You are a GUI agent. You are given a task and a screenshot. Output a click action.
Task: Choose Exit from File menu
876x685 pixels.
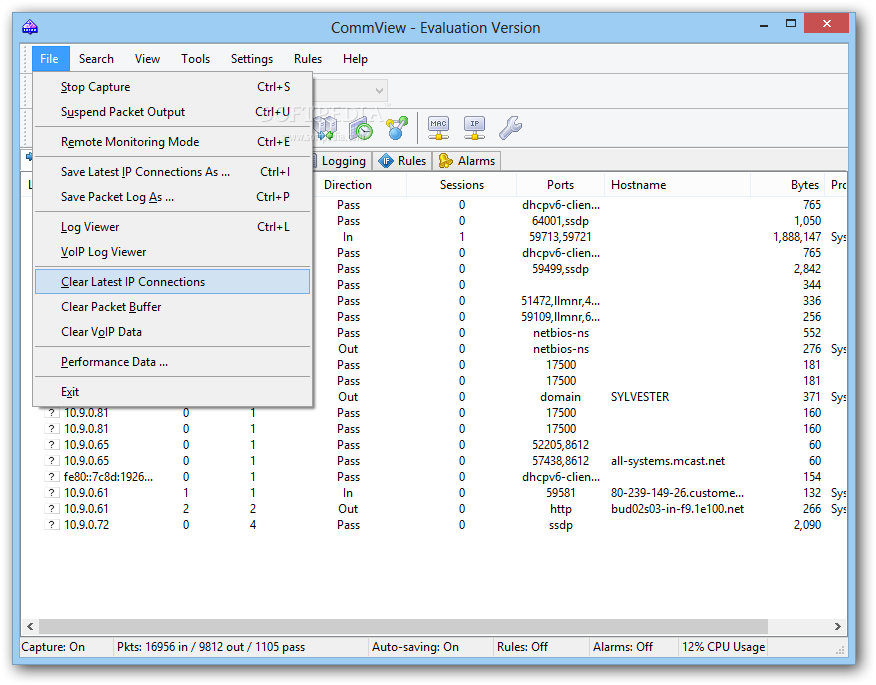(172, 392)
